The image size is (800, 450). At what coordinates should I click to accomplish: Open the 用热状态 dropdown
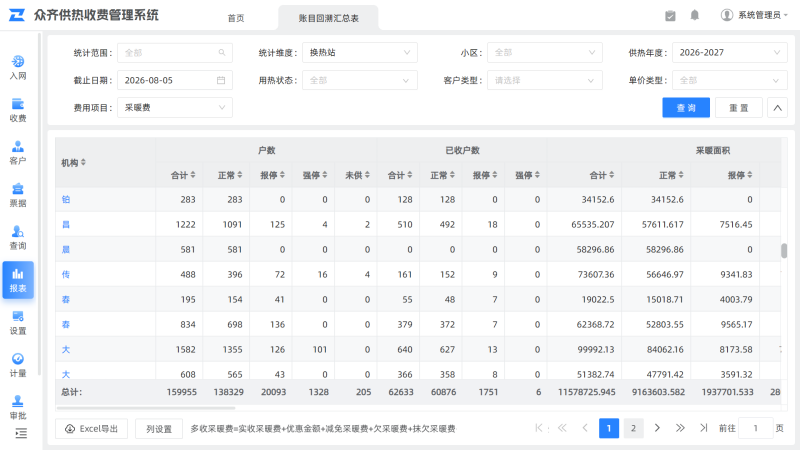point(360,80)
